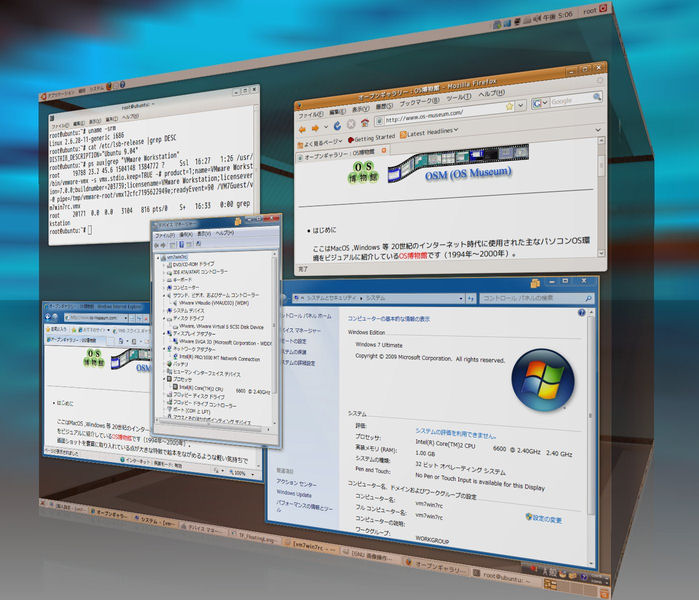Open 編集 menu in Firefox
699x600 pixels.
coord(337,112)
